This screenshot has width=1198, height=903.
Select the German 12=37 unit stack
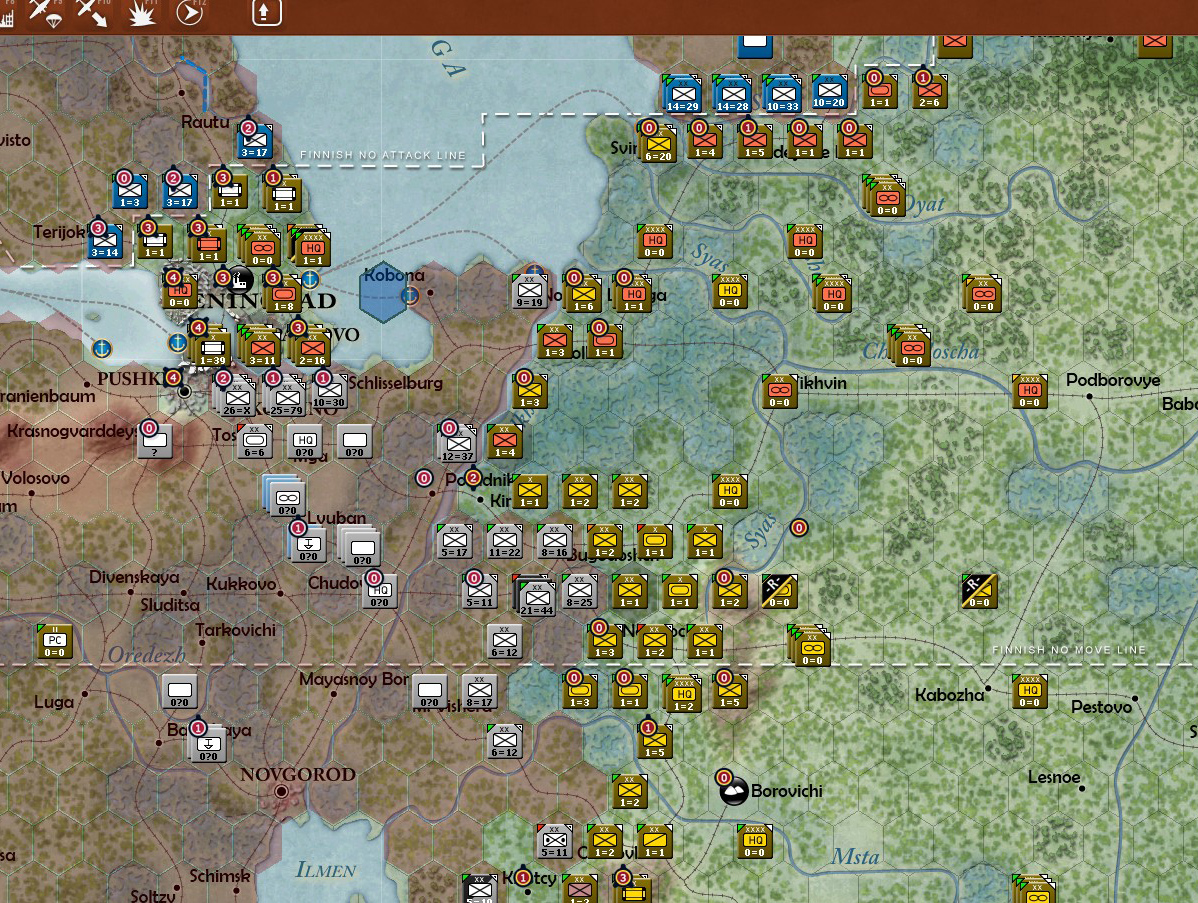(x=458, y=444)
